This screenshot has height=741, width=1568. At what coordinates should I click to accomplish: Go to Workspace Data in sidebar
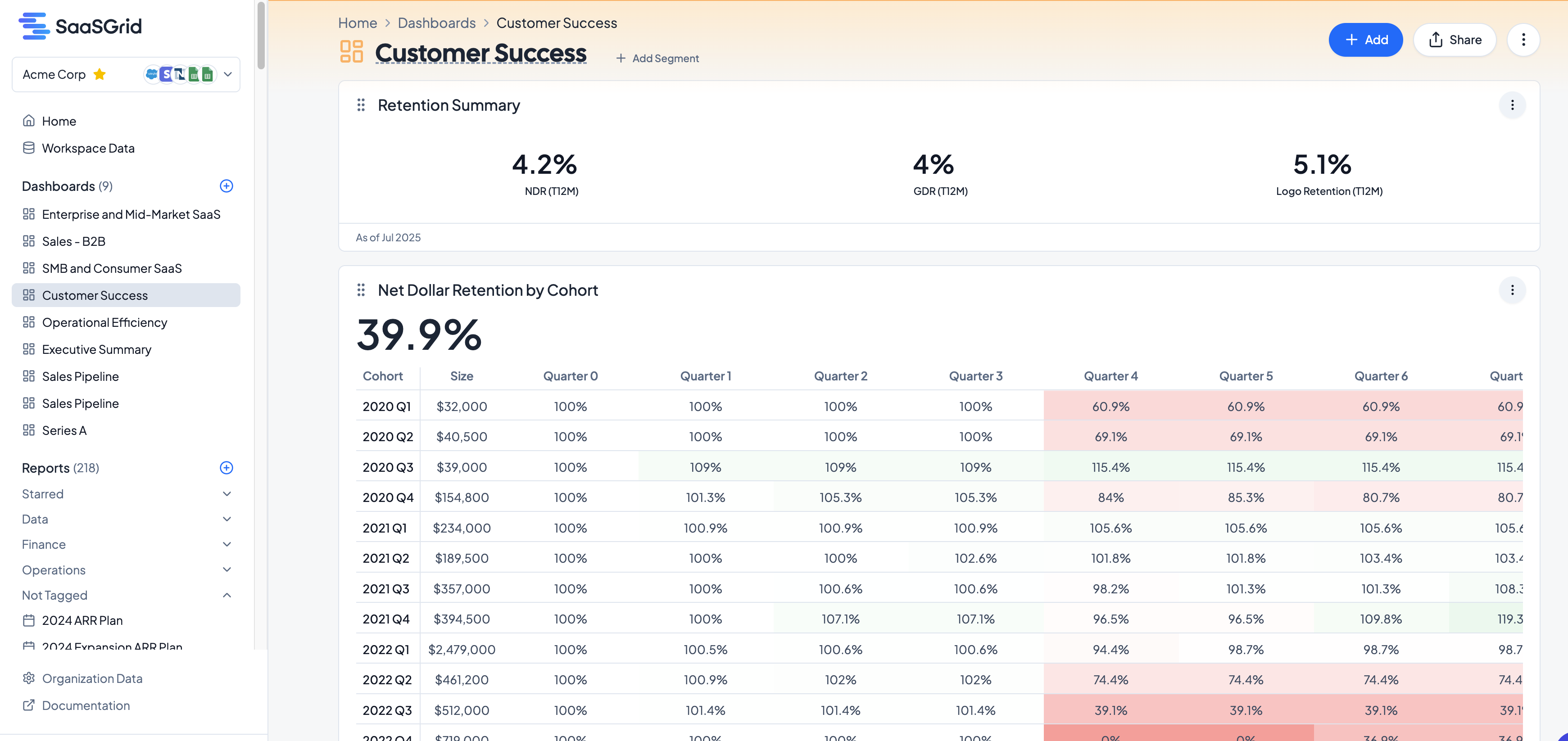tap(88, 149)
